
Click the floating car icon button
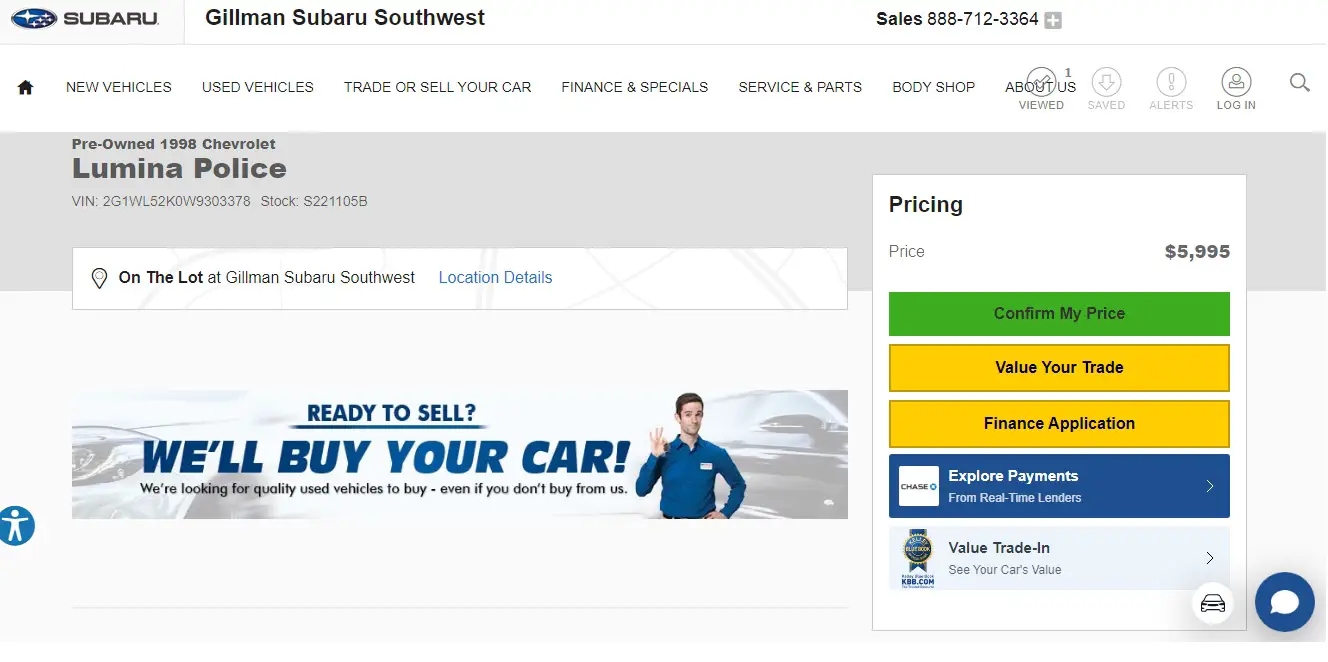point(1212,604)
